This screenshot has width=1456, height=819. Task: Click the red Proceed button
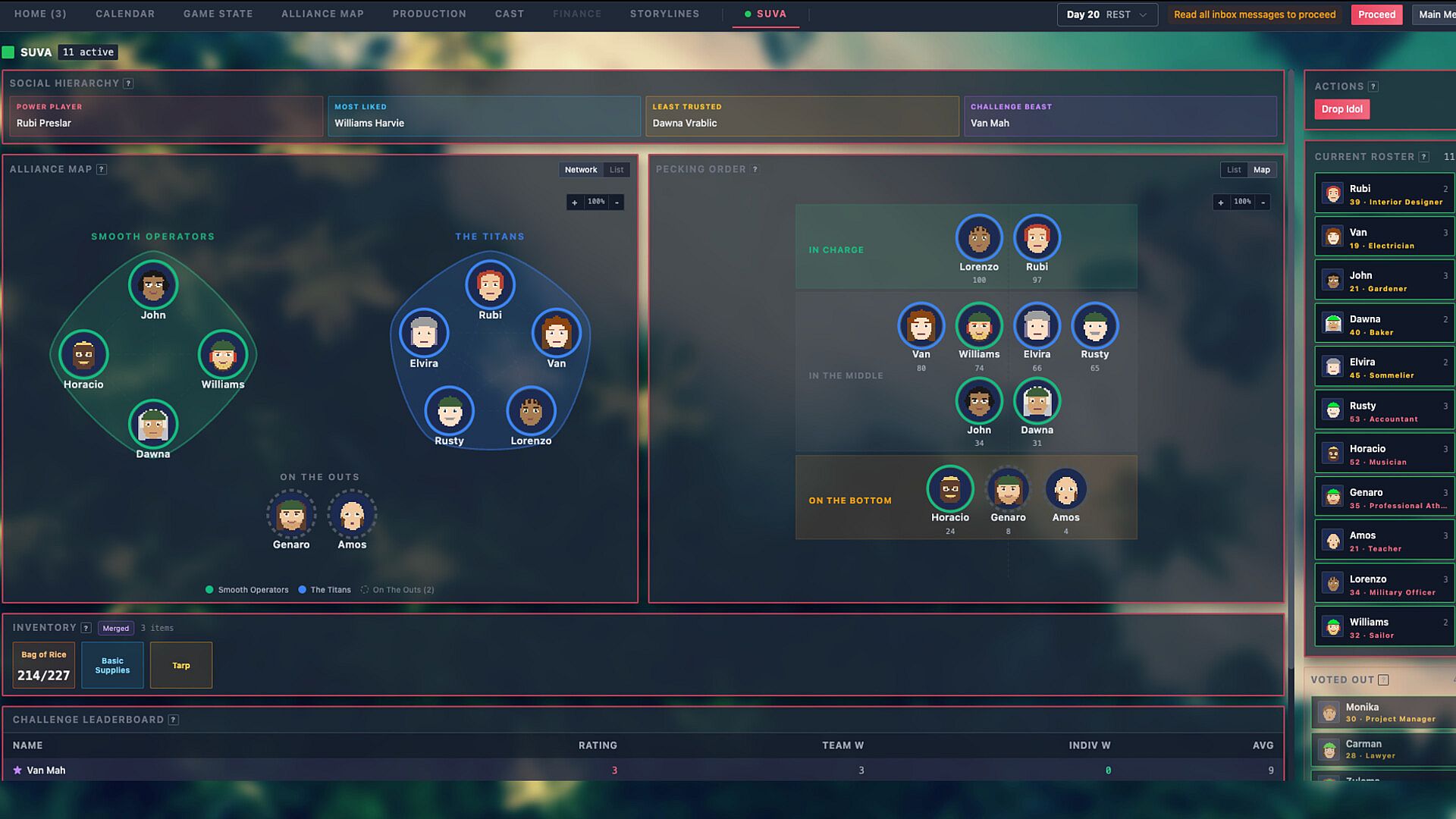tap(1376, 14)
